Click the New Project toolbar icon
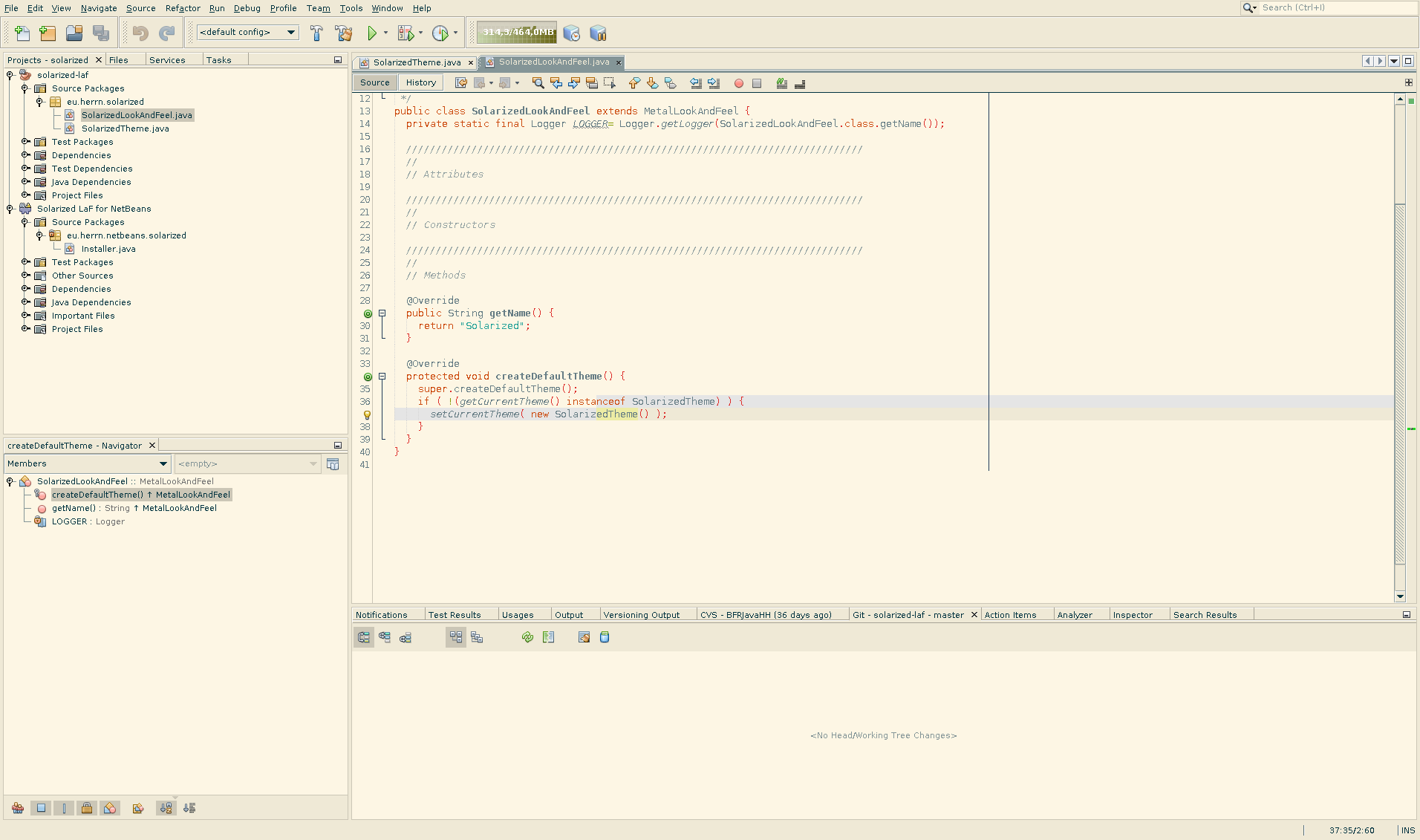 click(x=48, y=33)
